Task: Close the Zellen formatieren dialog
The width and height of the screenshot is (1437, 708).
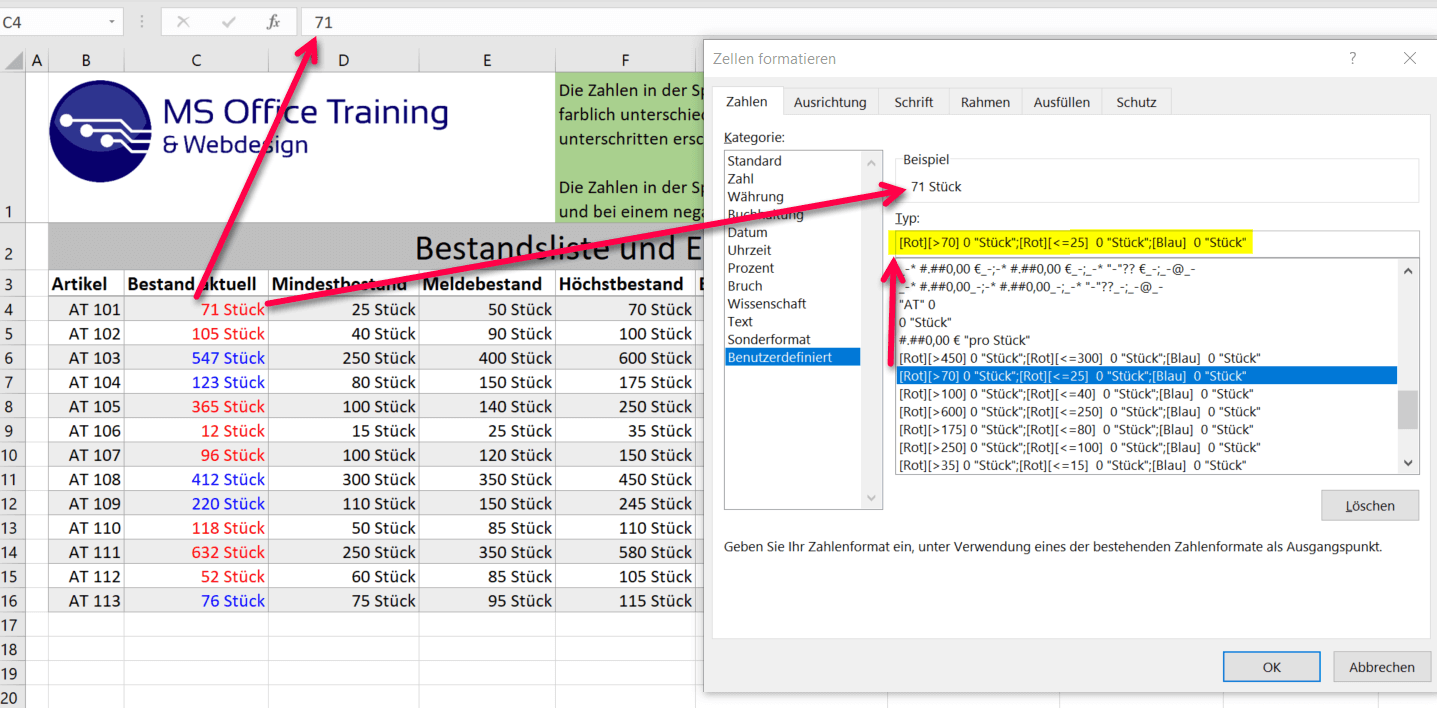Action: [1410, 59]
